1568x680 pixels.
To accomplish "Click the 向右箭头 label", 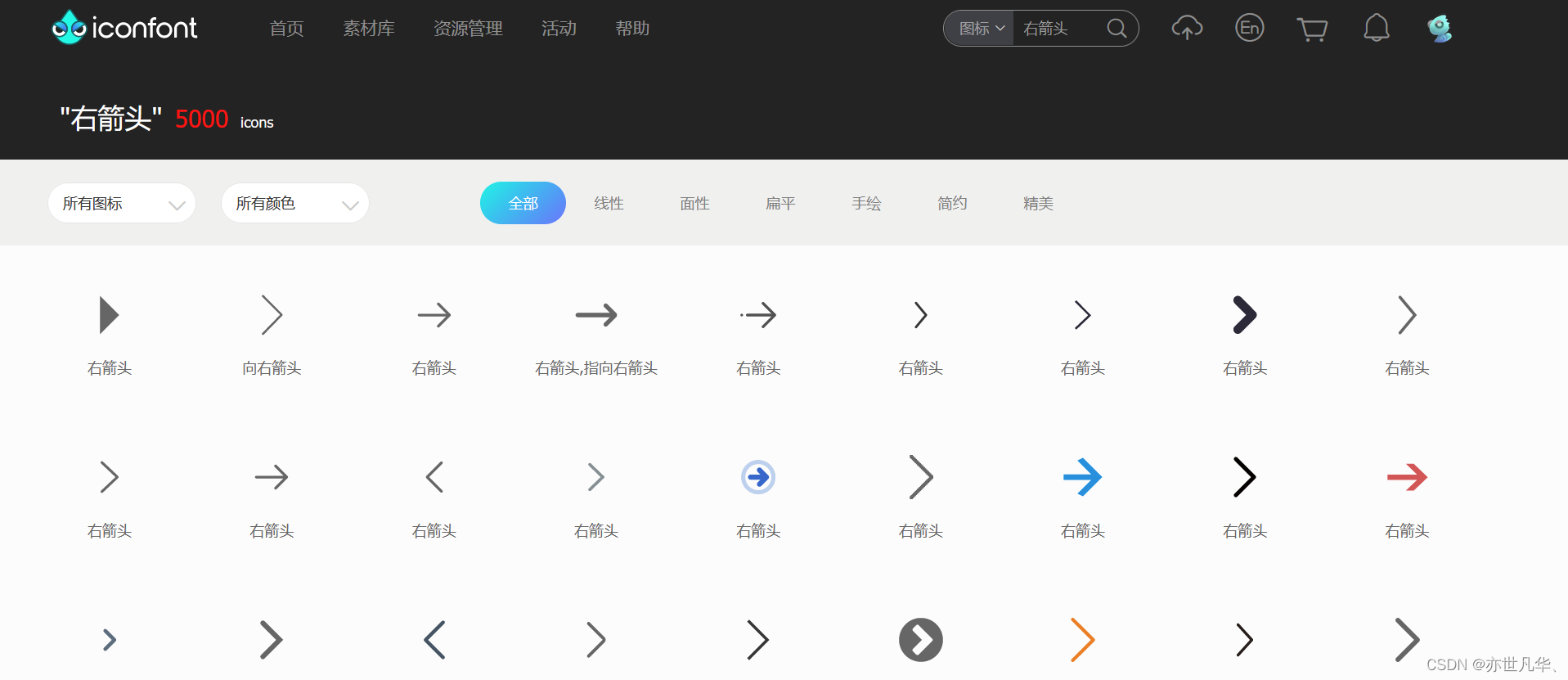I will tap(272, 368).
